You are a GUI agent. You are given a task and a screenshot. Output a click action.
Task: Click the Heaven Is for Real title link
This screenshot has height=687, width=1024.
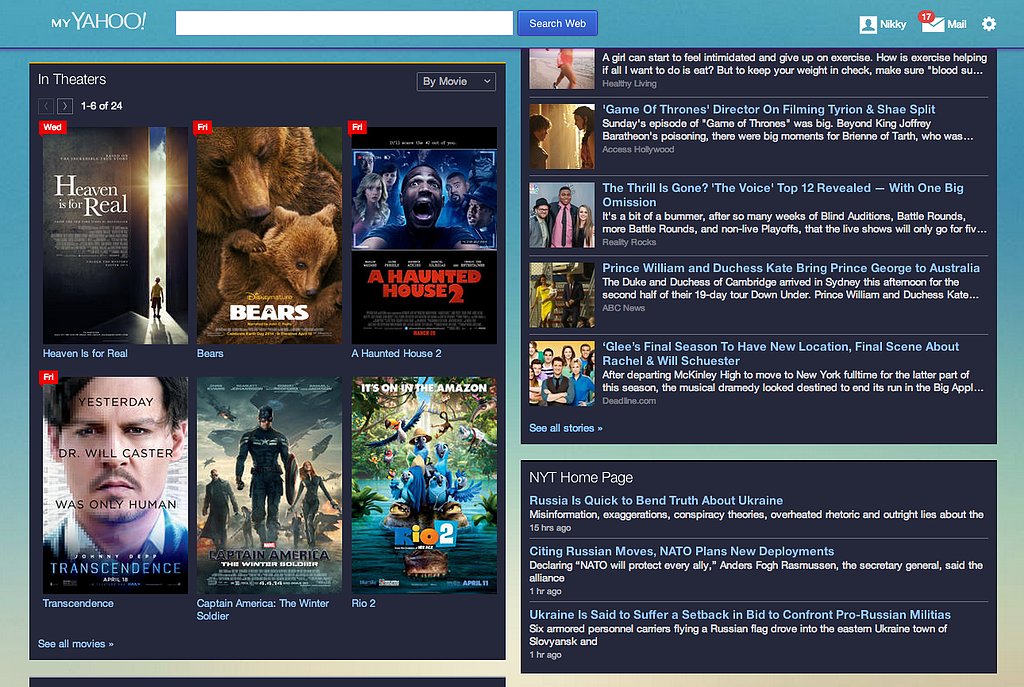[x=85, y=353]
